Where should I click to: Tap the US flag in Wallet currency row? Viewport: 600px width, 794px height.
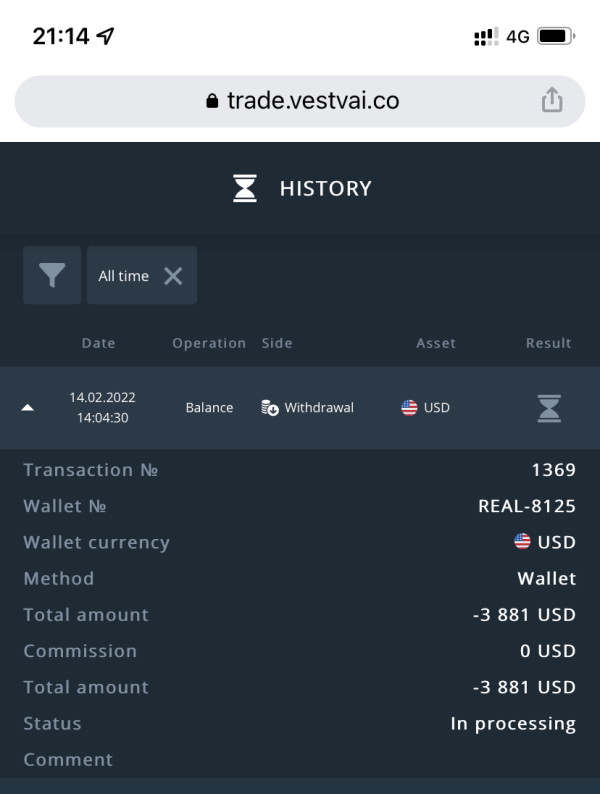(x=522, y=541)
